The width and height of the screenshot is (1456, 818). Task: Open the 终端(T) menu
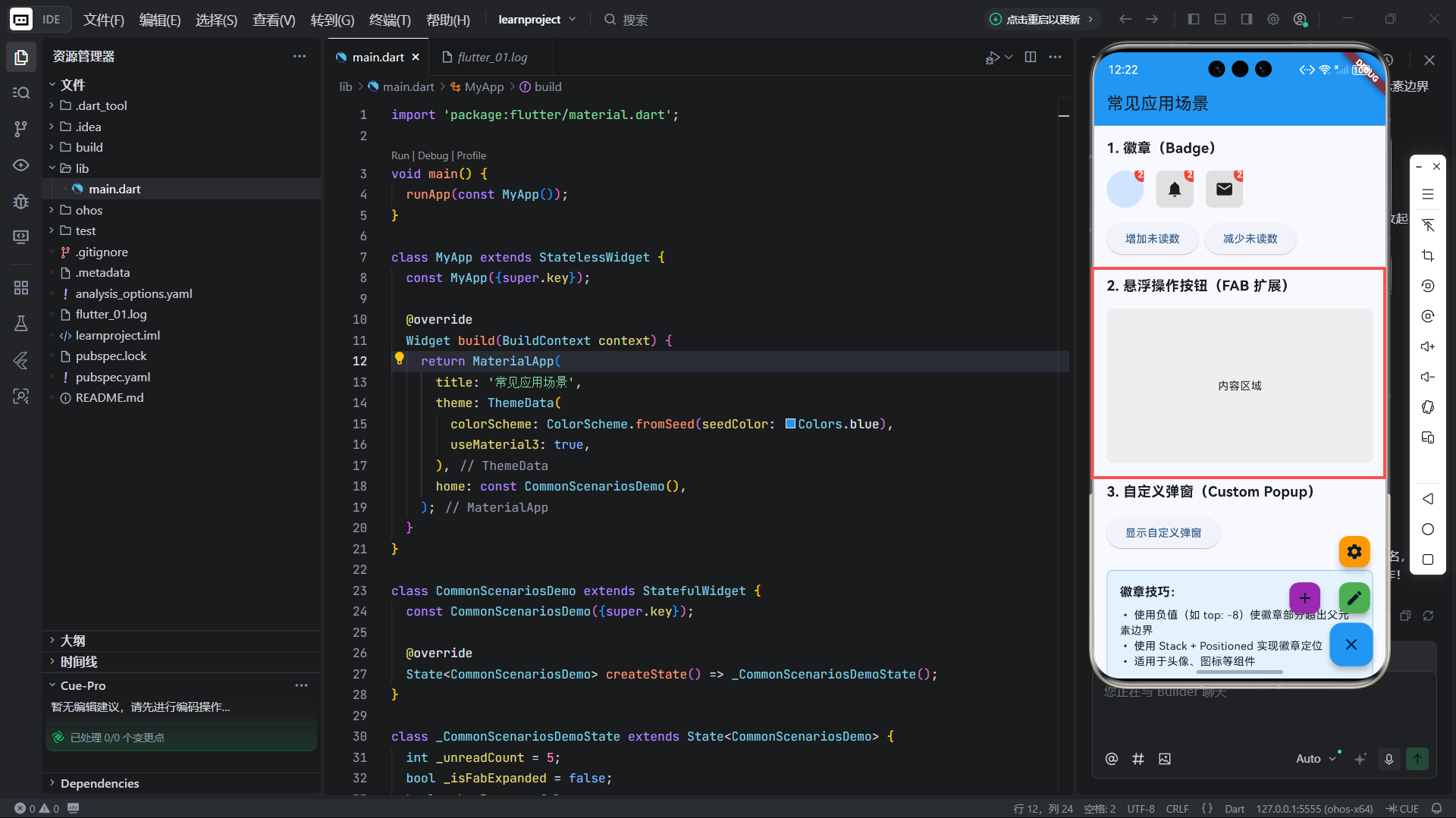(390, 20)
